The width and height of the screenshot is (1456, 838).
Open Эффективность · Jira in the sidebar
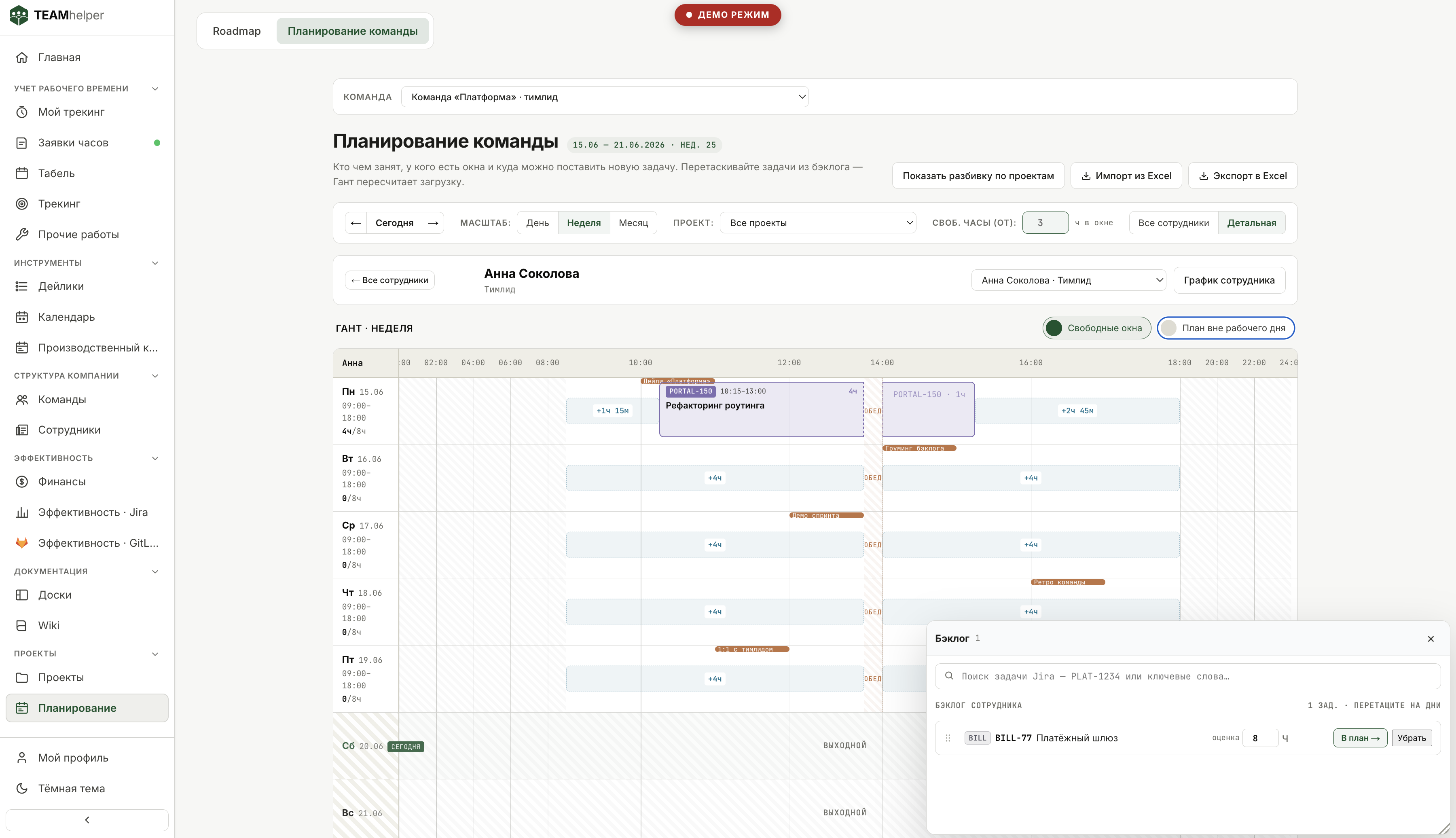[87, 512]
